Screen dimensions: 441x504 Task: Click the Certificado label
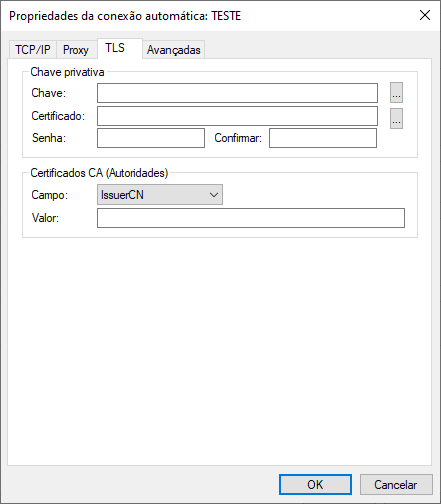click(58, 116)
